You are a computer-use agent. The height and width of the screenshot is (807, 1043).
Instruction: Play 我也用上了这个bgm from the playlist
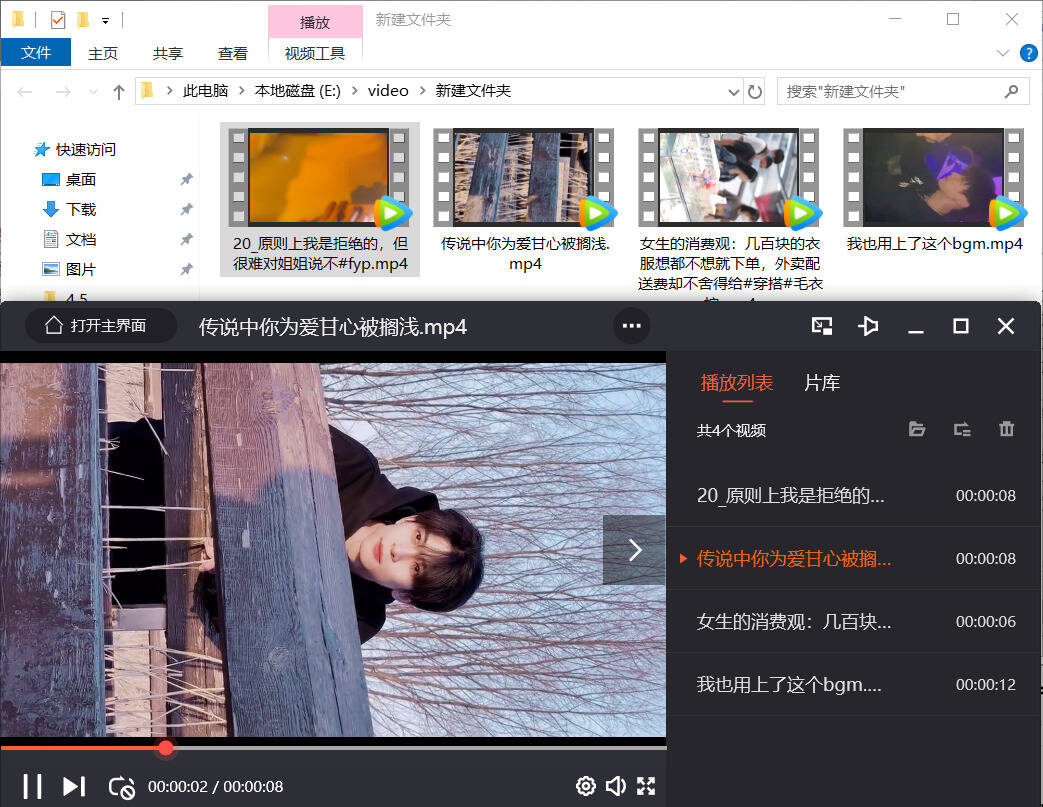[x=789, y=685]
